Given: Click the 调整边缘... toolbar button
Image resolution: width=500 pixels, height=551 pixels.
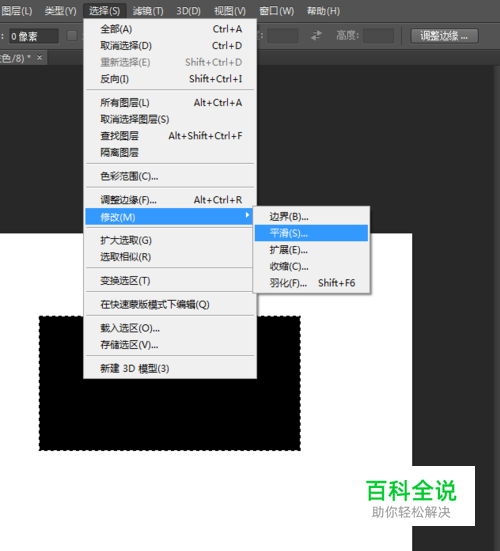Looking at the screenshot, I should click(x=444, y=36).
